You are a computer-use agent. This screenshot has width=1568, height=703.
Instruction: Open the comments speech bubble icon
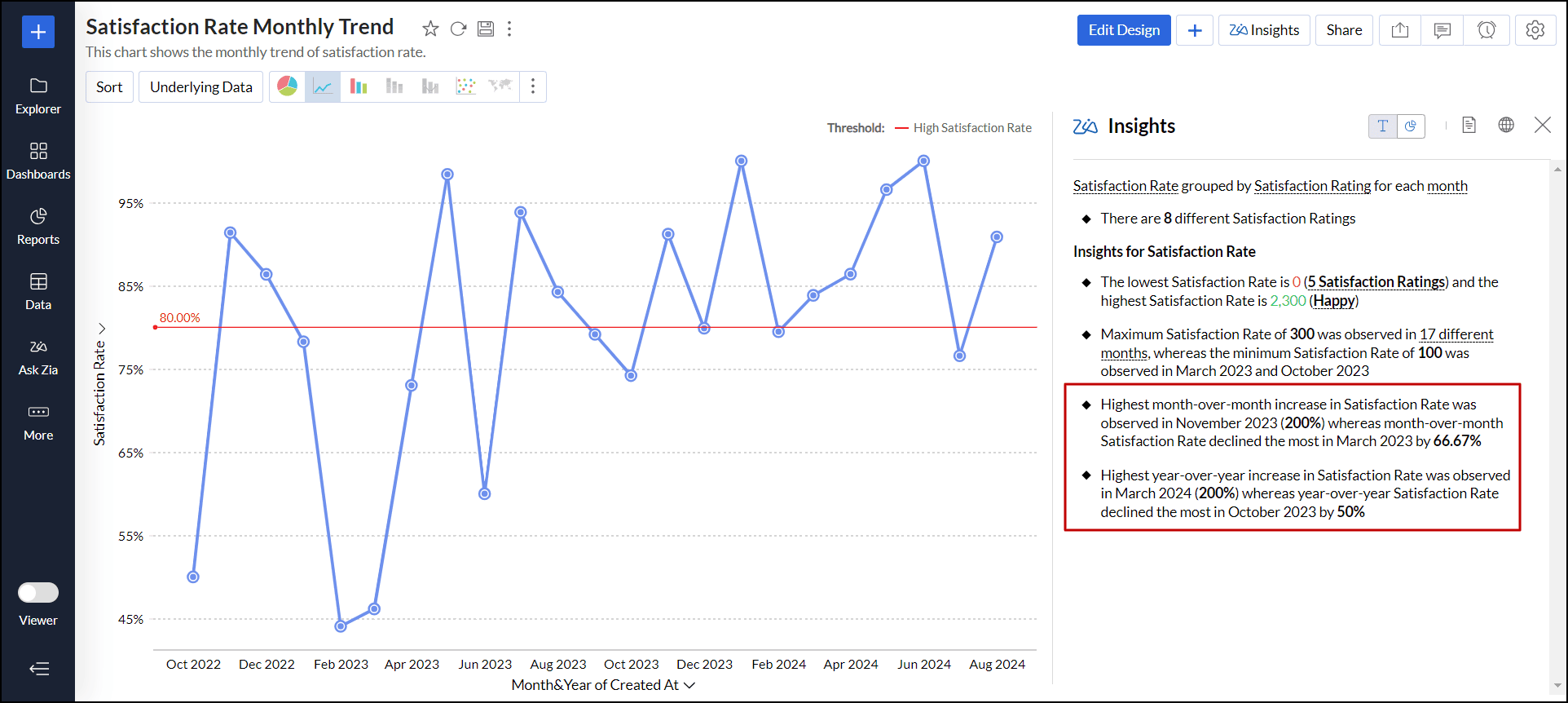[1442, 30]
